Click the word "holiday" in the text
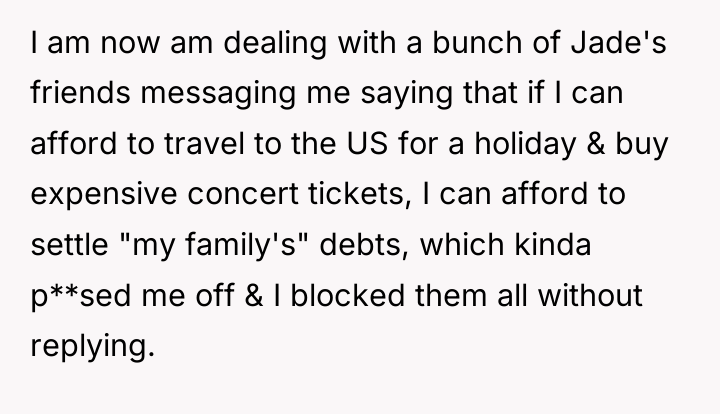Viewport: 720px width, 414px height. click(525, 144)
